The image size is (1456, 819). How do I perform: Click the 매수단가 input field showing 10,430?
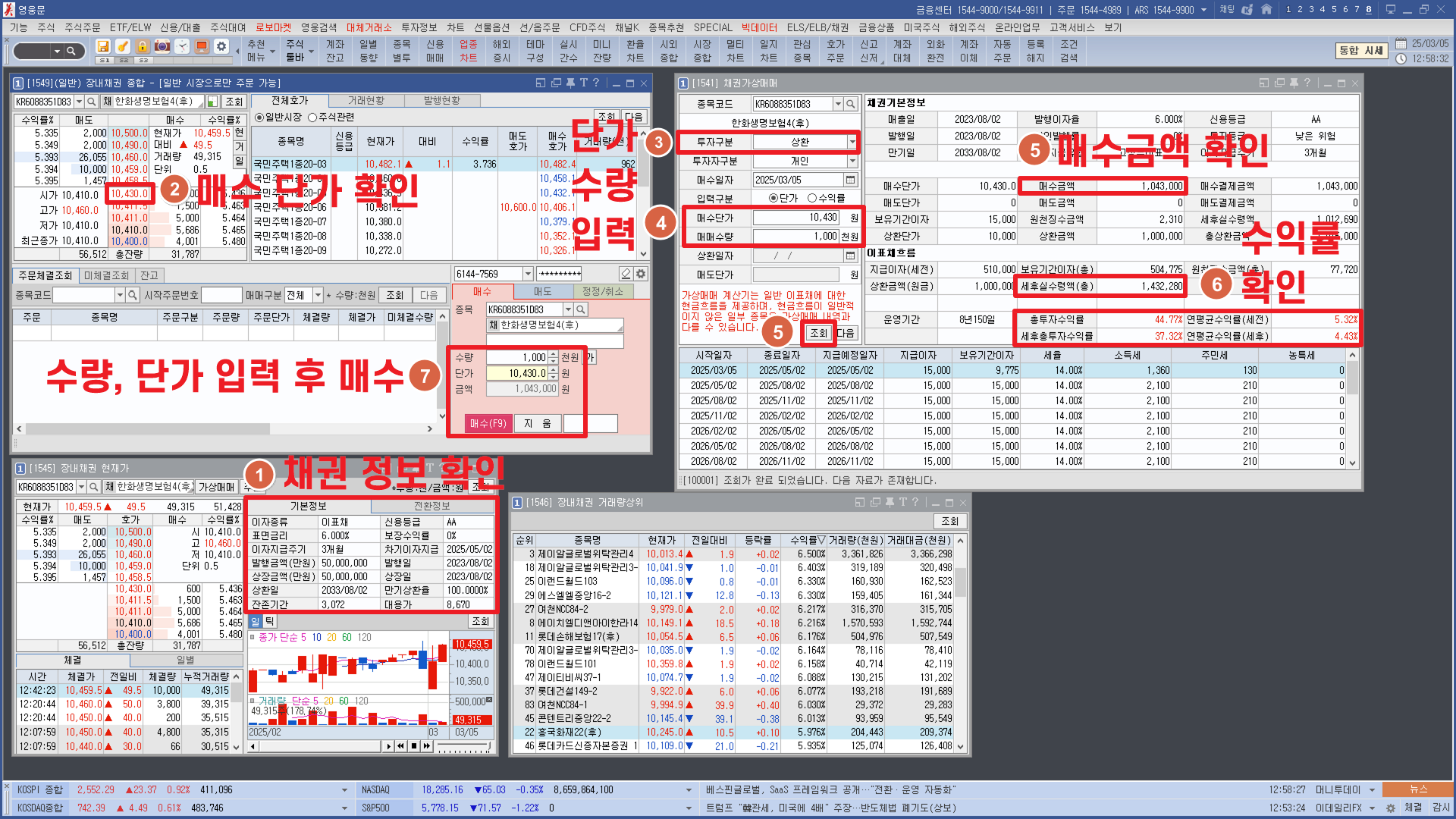(796, 218)
